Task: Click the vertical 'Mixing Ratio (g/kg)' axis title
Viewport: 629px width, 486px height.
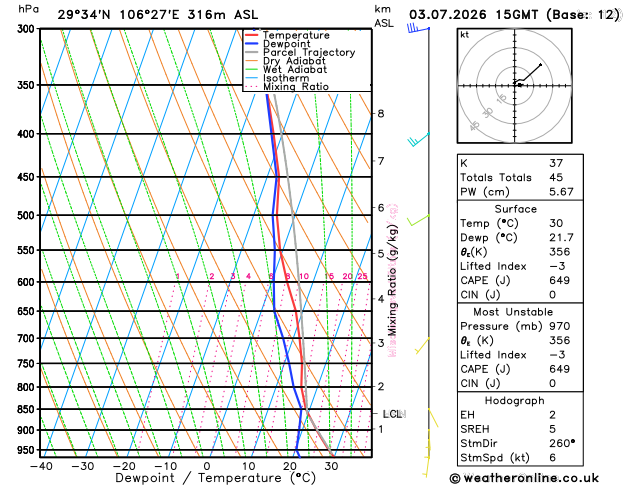Action: tap(392, 280)
